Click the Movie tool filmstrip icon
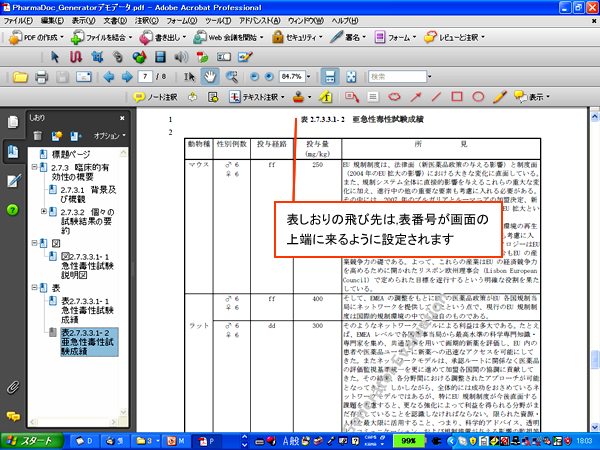The width and height of the screenshot is (600, 450). pyautogui.click(x=160, y=57)
